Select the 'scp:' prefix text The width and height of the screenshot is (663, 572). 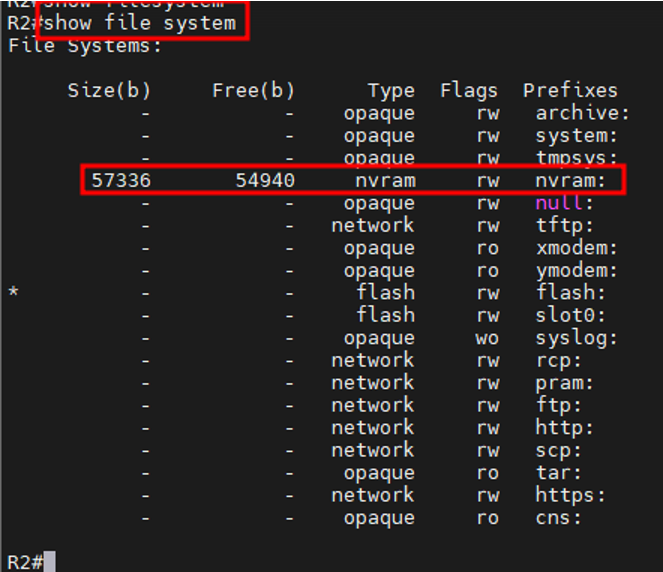pyautogui.click(x=559, y=451)
